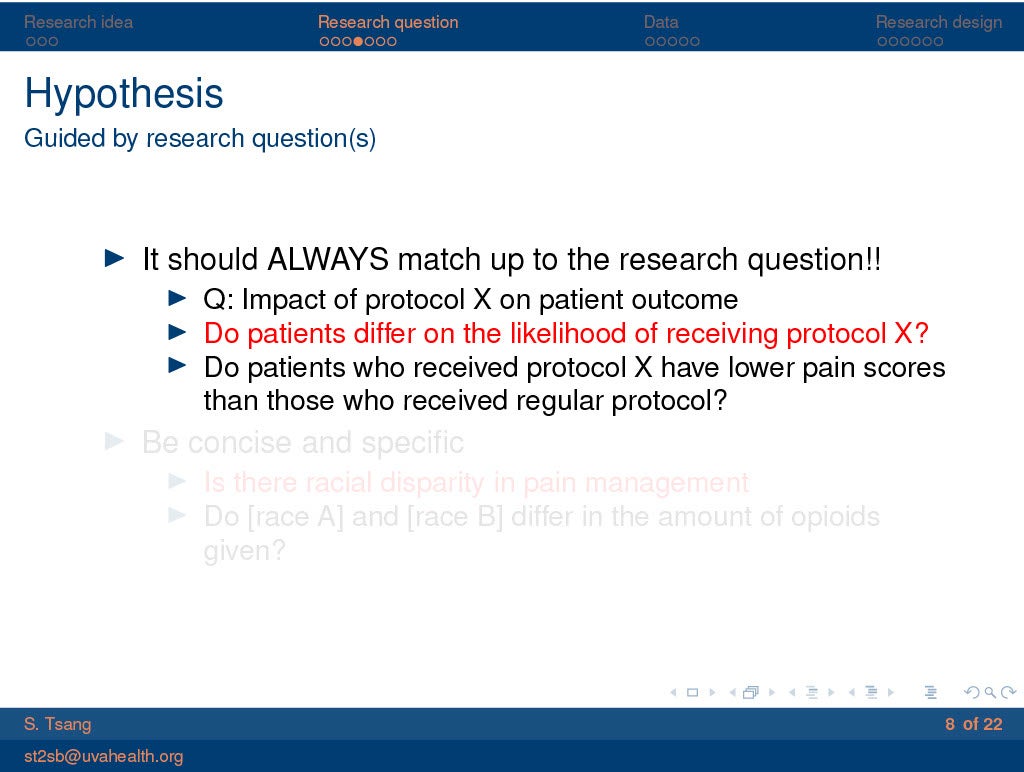Go forward using the redo arrow icon
This screenshot has height=772, width=1024.
[1008, 692]
